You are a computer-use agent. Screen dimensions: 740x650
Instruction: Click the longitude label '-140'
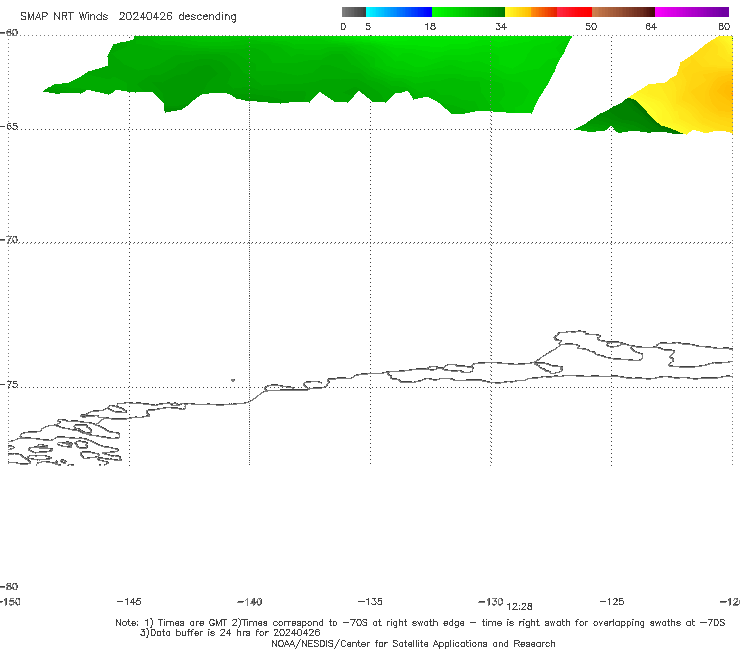[250, 602]
